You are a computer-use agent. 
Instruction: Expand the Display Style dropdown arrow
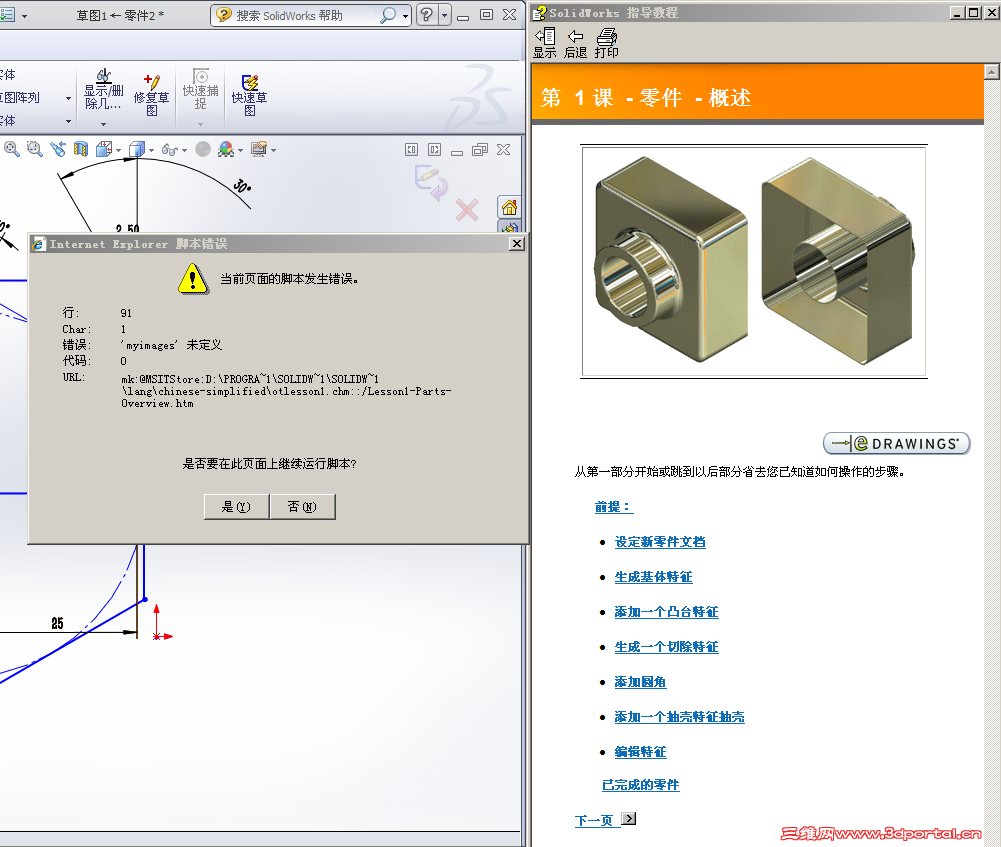coord(151,151)
